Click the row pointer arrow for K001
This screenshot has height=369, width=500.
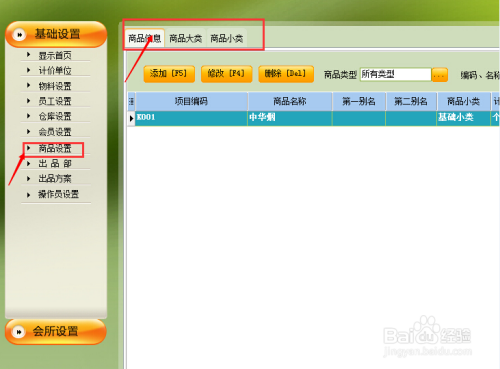coord(131,118)
